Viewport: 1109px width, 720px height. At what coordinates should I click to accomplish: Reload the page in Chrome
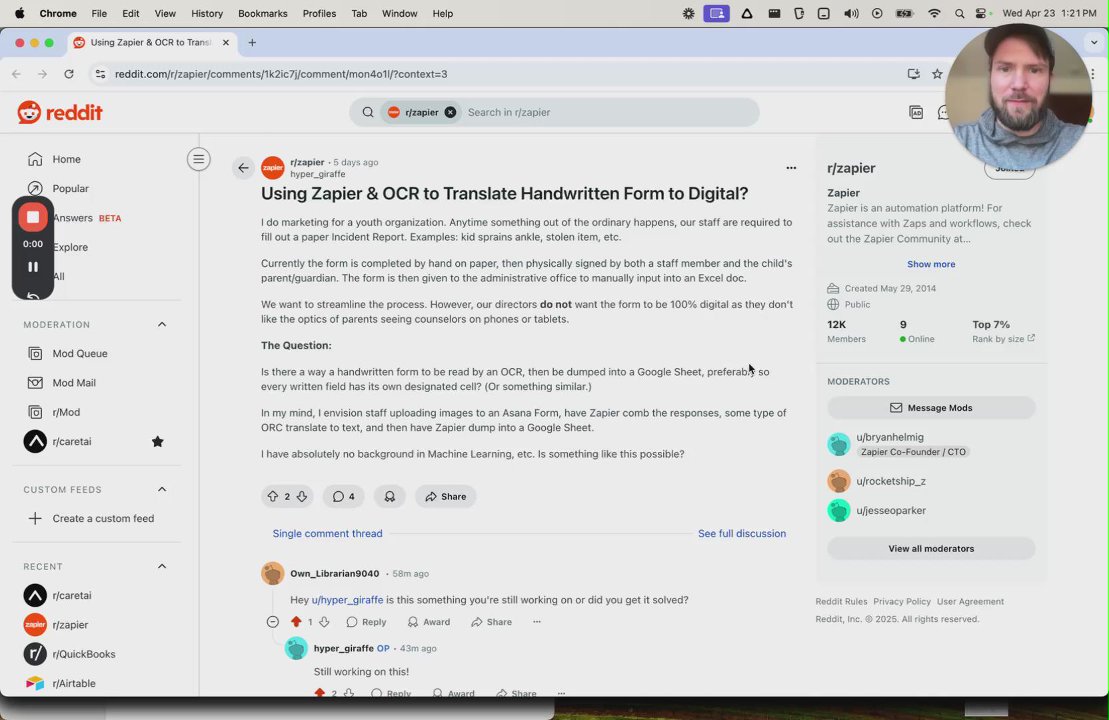pos(69,74)
